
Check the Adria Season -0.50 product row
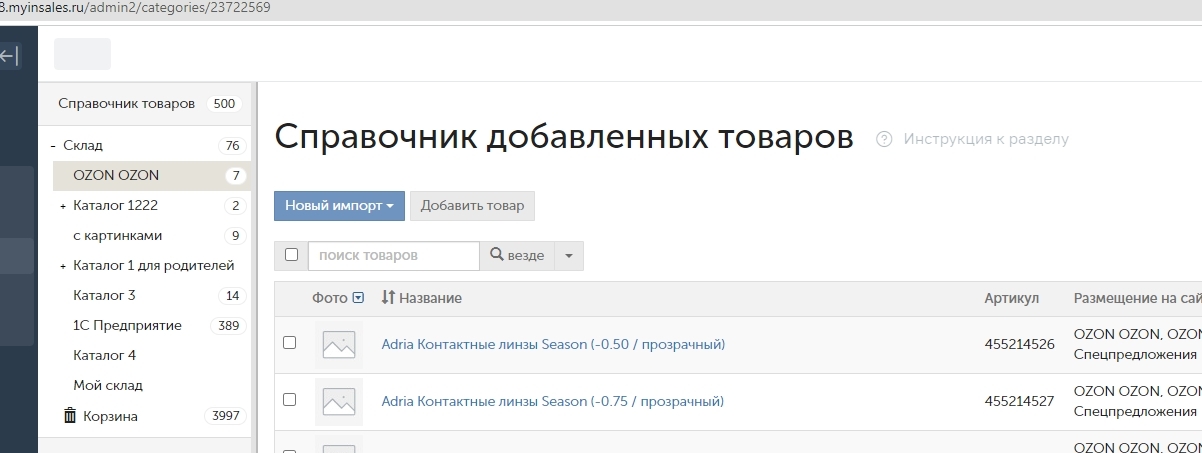(x=290, y=342)
